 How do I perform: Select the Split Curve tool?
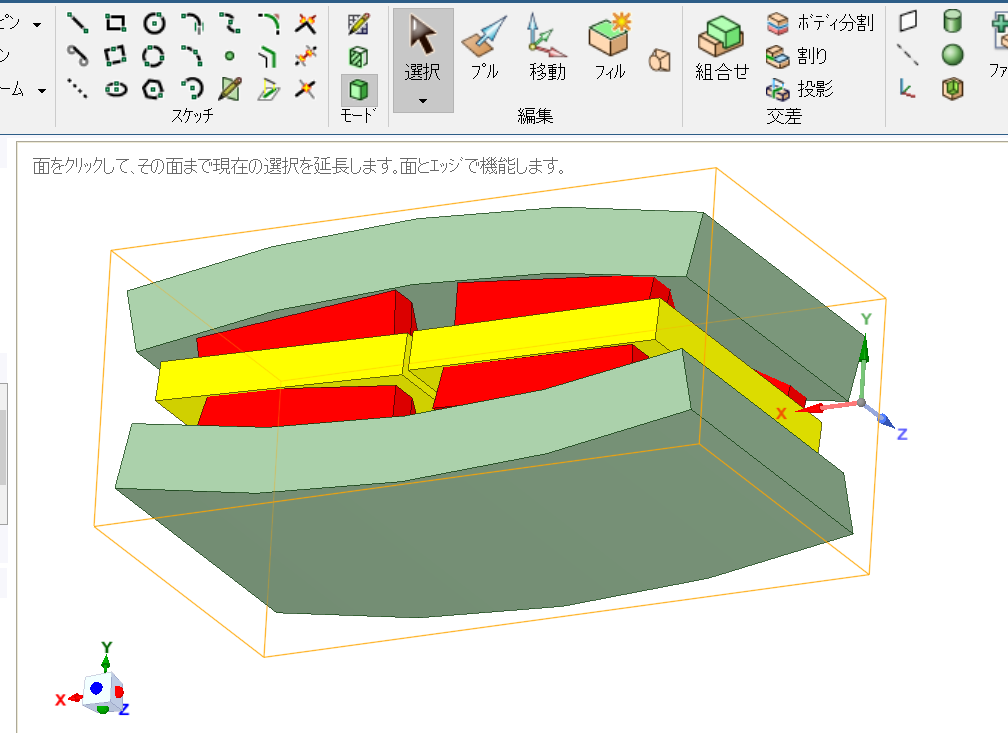pyautogui.click(x=305, y=89)
